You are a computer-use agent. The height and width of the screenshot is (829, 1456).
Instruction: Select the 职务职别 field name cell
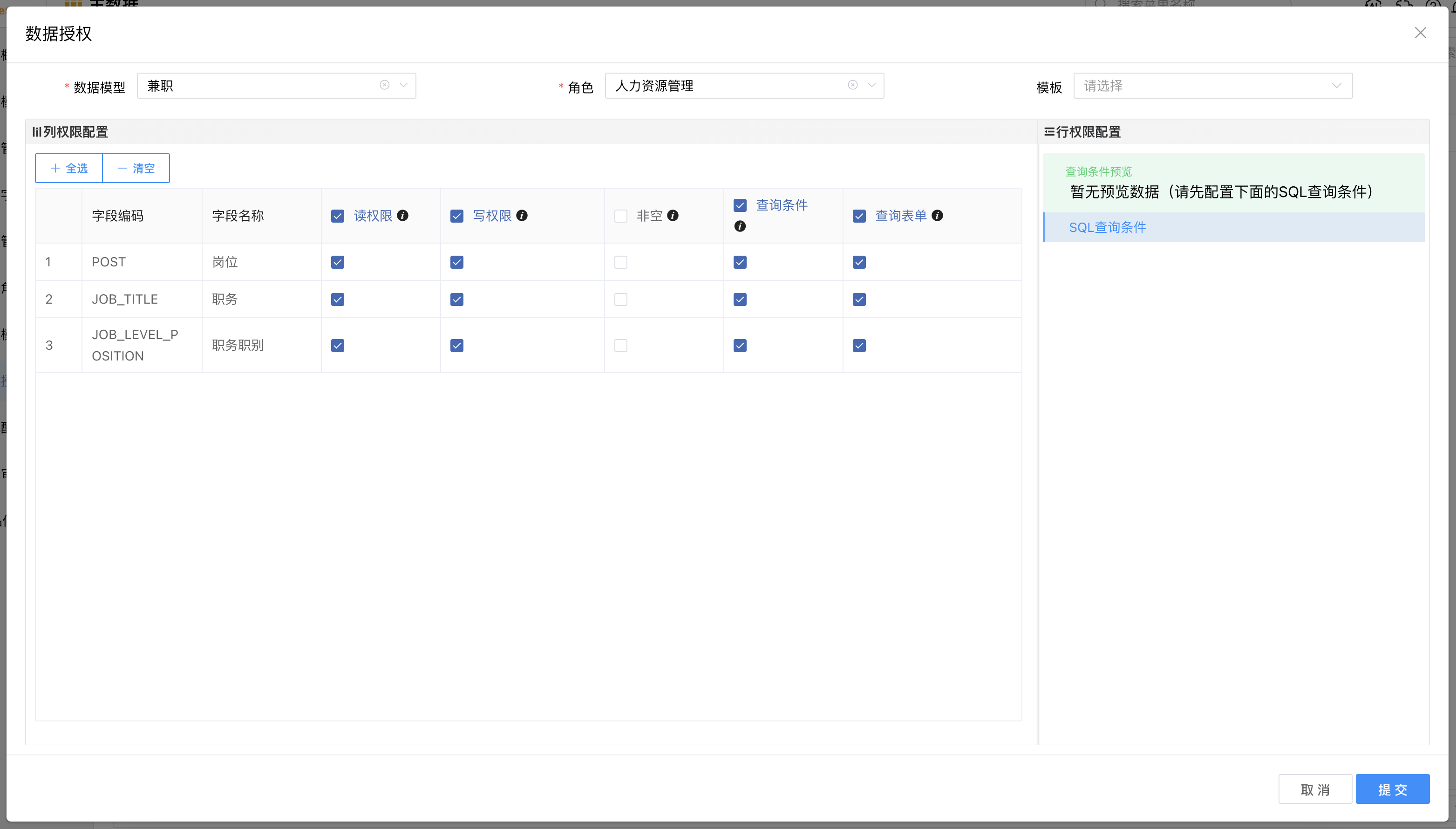point(261,346)
